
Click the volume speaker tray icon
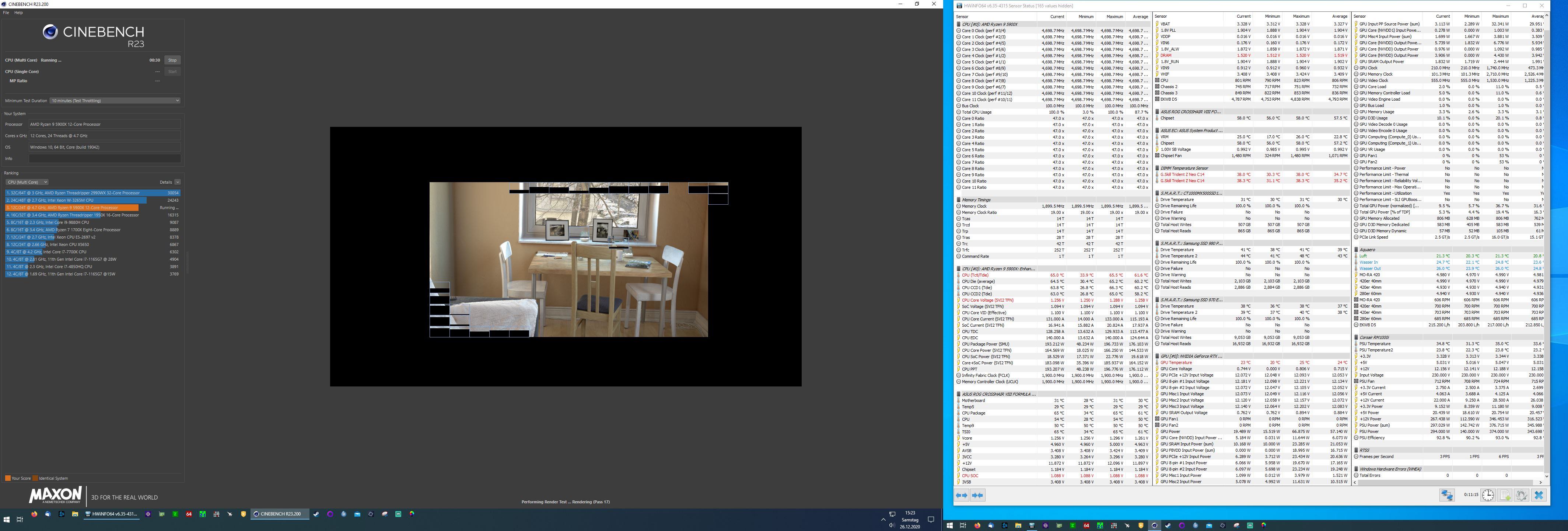coord(892,525)
